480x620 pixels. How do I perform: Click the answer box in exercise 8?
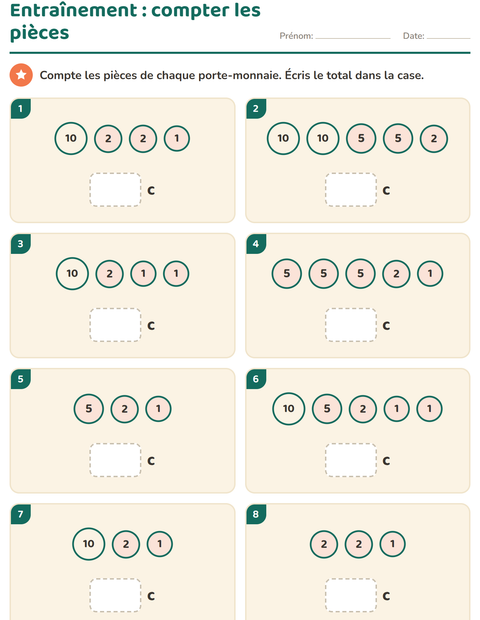pyautogui.click(x=351, y=595)
